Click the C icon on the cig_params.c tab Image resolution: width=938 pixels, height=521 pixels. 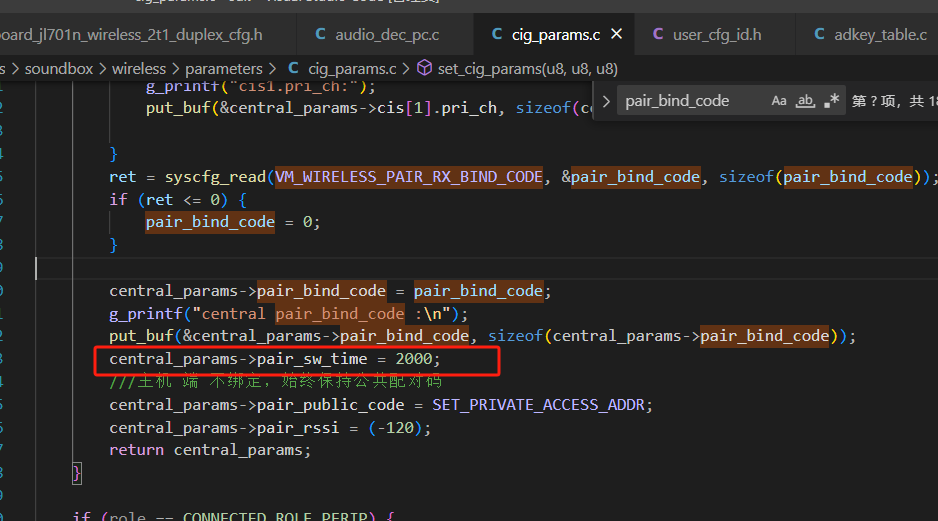497,34
